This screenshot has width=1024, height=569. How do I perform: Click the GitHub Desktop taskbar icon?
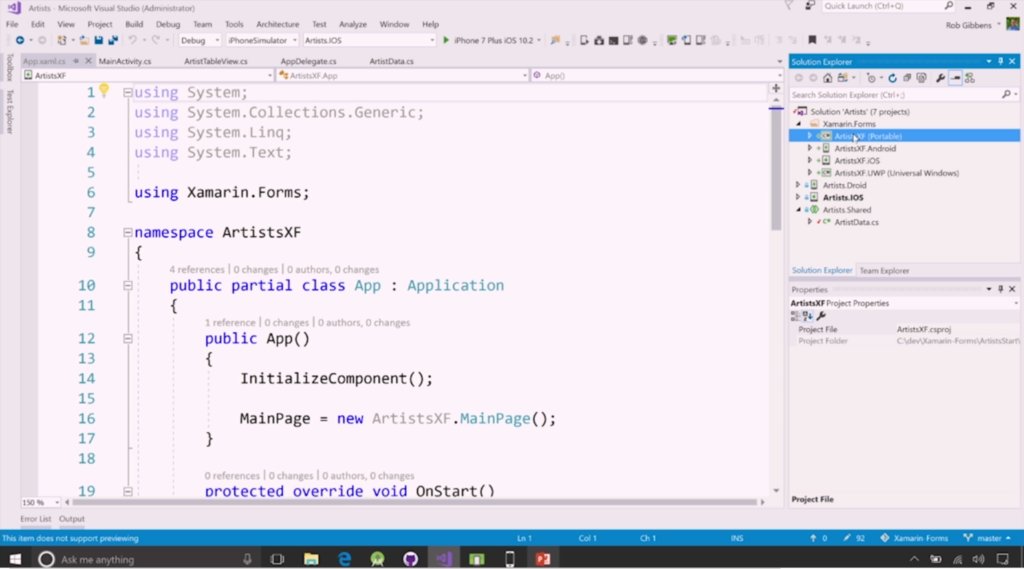410,559
